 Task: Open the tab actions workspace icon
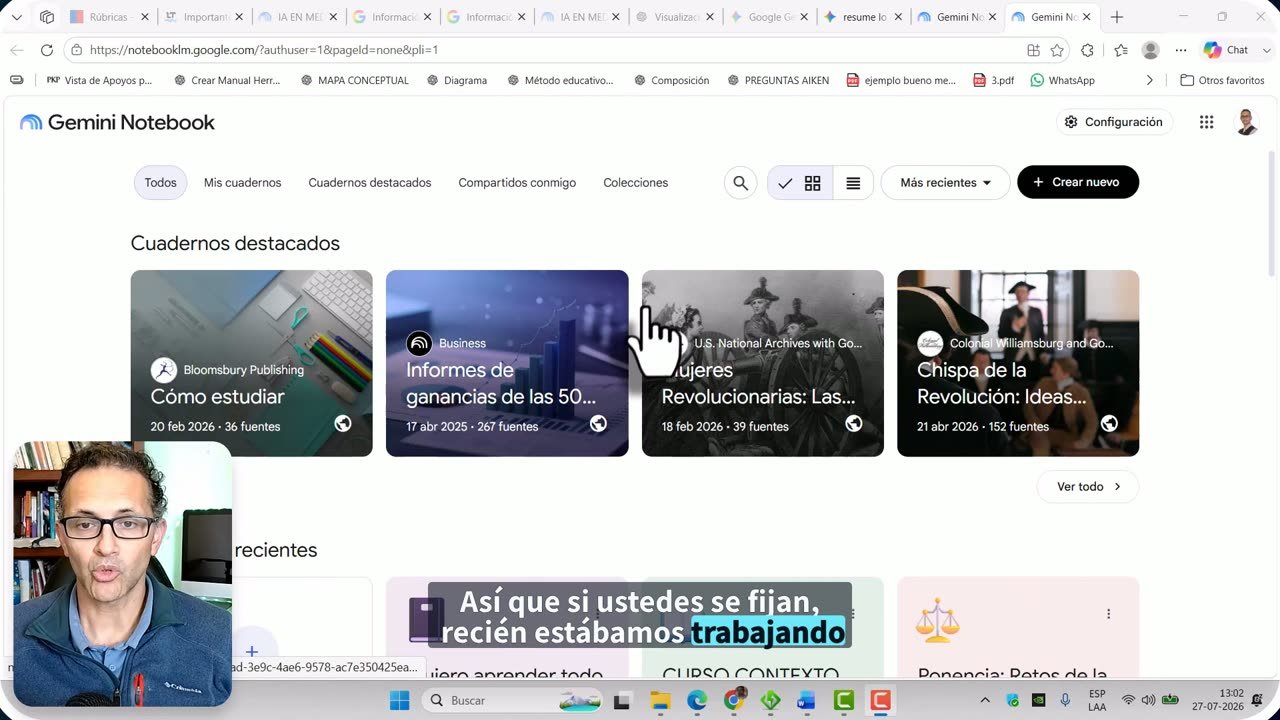click(47, 17)
